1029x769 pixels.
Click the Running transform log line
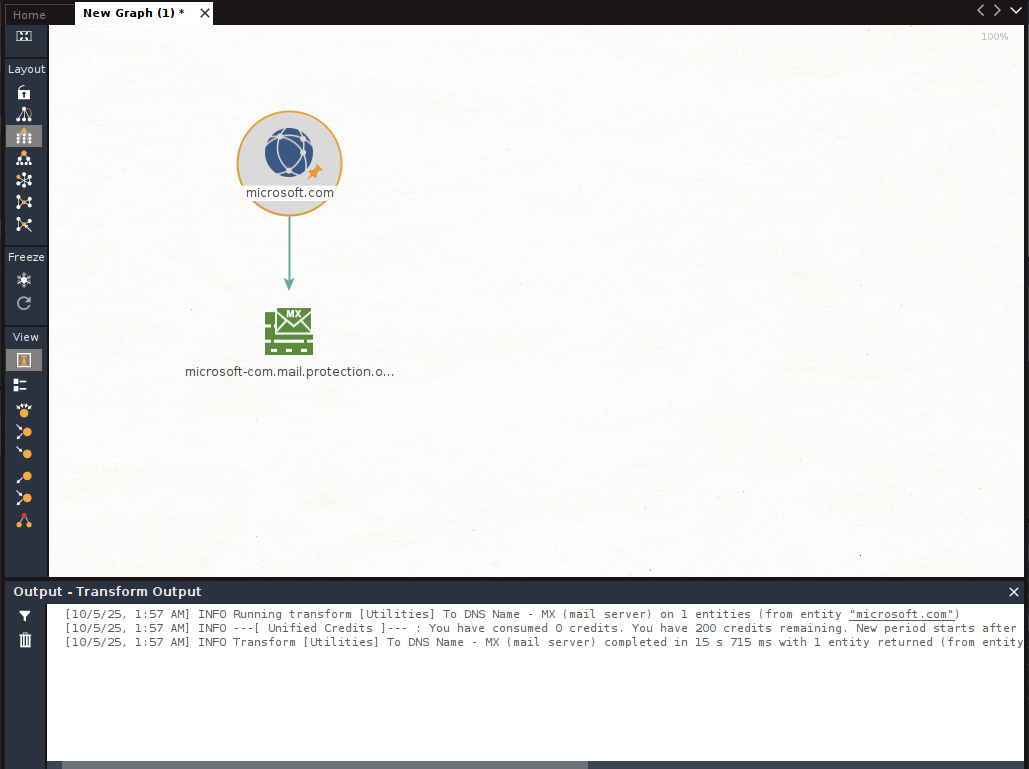[512, 614]
